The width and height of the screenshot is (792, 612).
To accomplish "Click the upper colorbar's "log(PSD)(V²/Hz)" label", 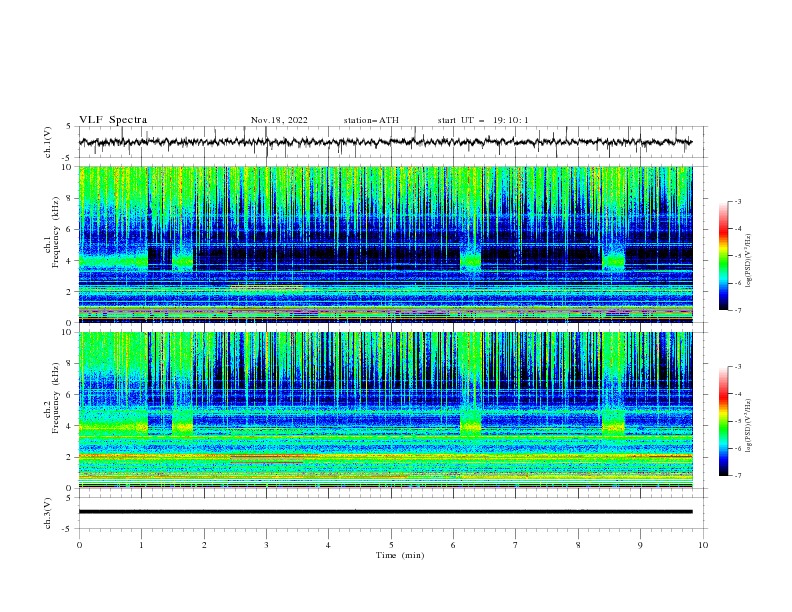I will [748, 261].
